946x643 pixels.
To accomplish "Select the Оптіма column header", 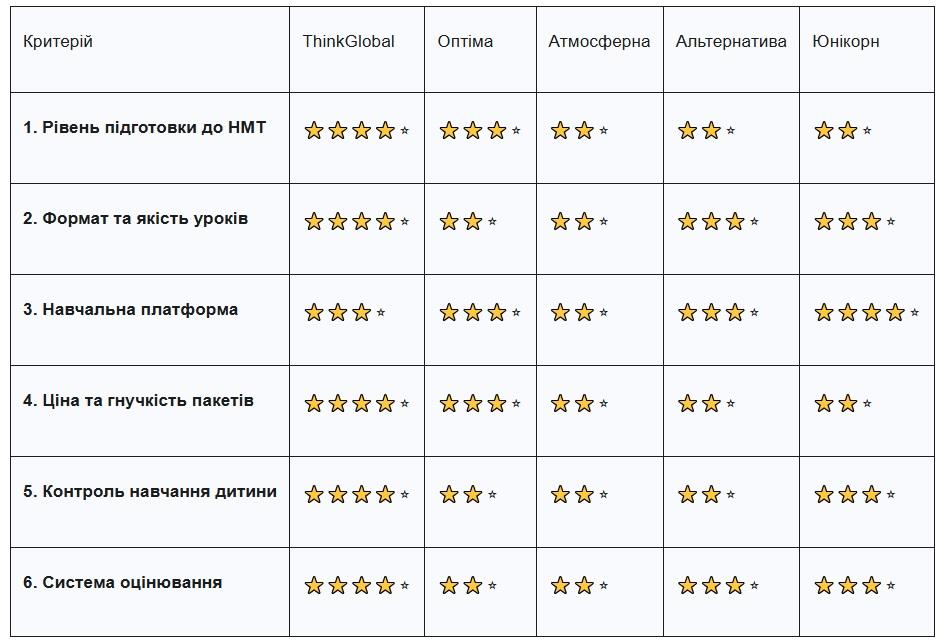I will coord(465,42).
